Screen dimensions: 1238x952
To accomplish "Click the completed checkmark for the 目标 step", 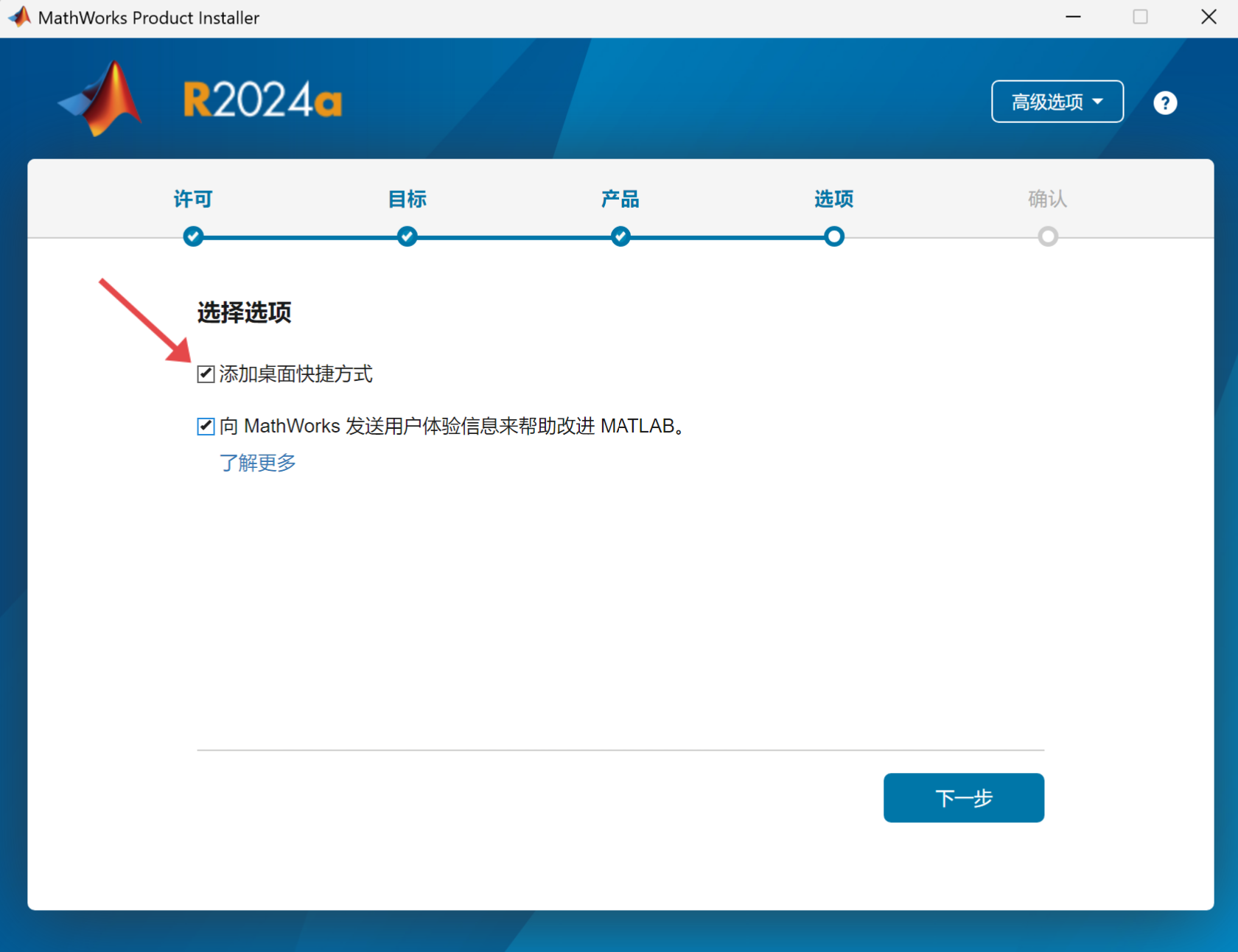I will point(406,237).
